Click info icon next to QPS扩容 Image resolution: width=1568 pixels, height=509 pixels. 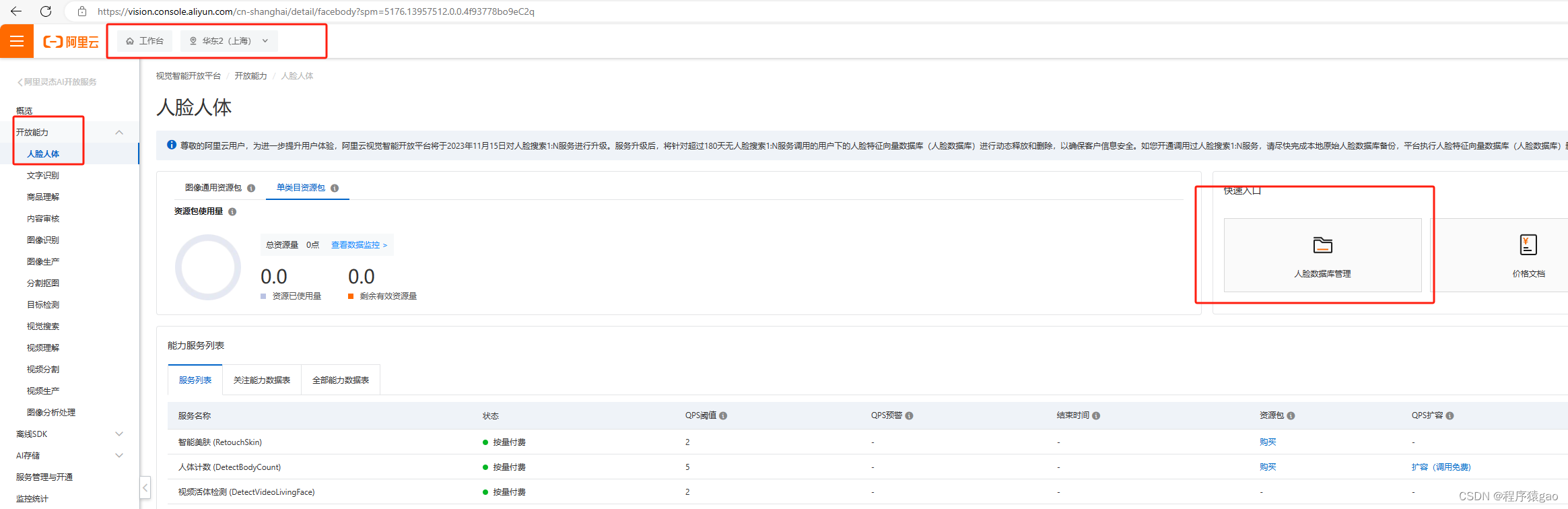pos(1450,416)
